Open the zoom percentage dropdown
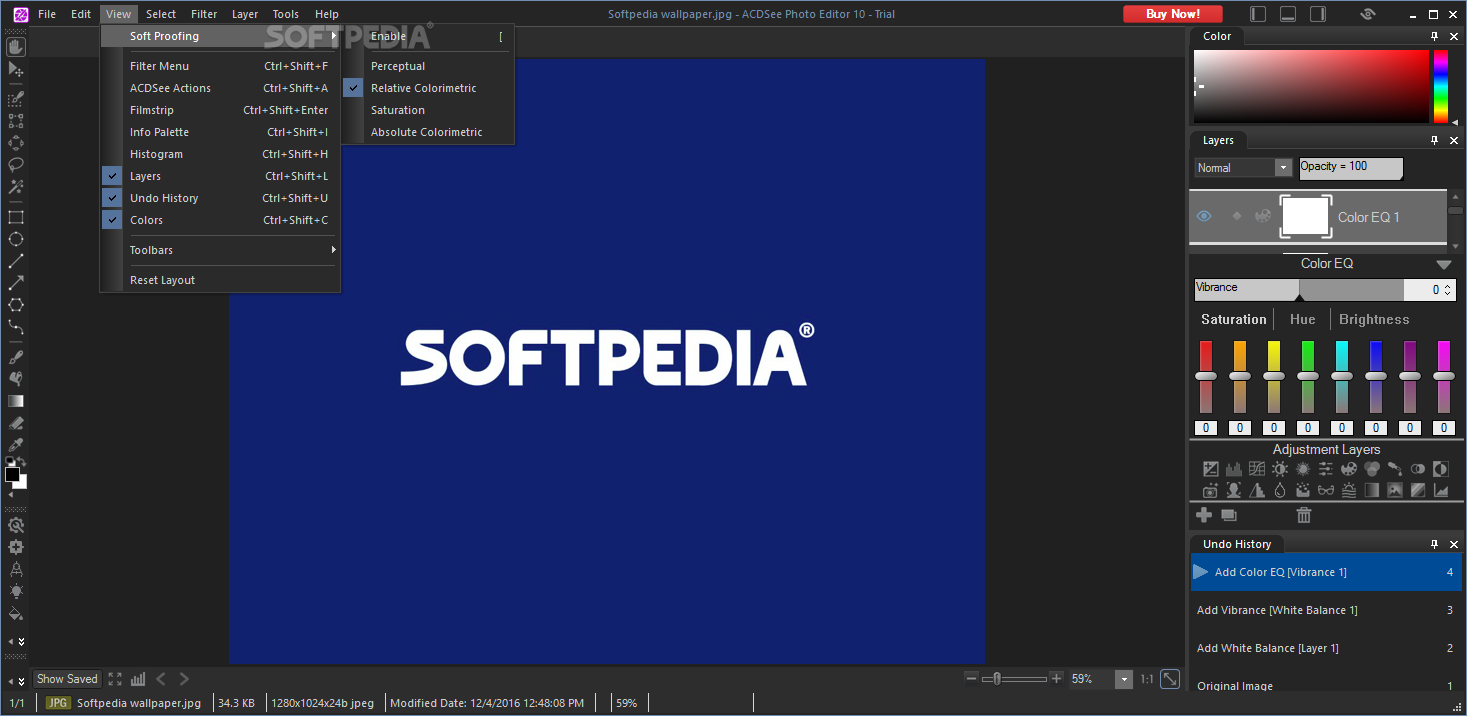Image resolution: width=1467 pixels, height=716 pixels. tap(1124, 679)
